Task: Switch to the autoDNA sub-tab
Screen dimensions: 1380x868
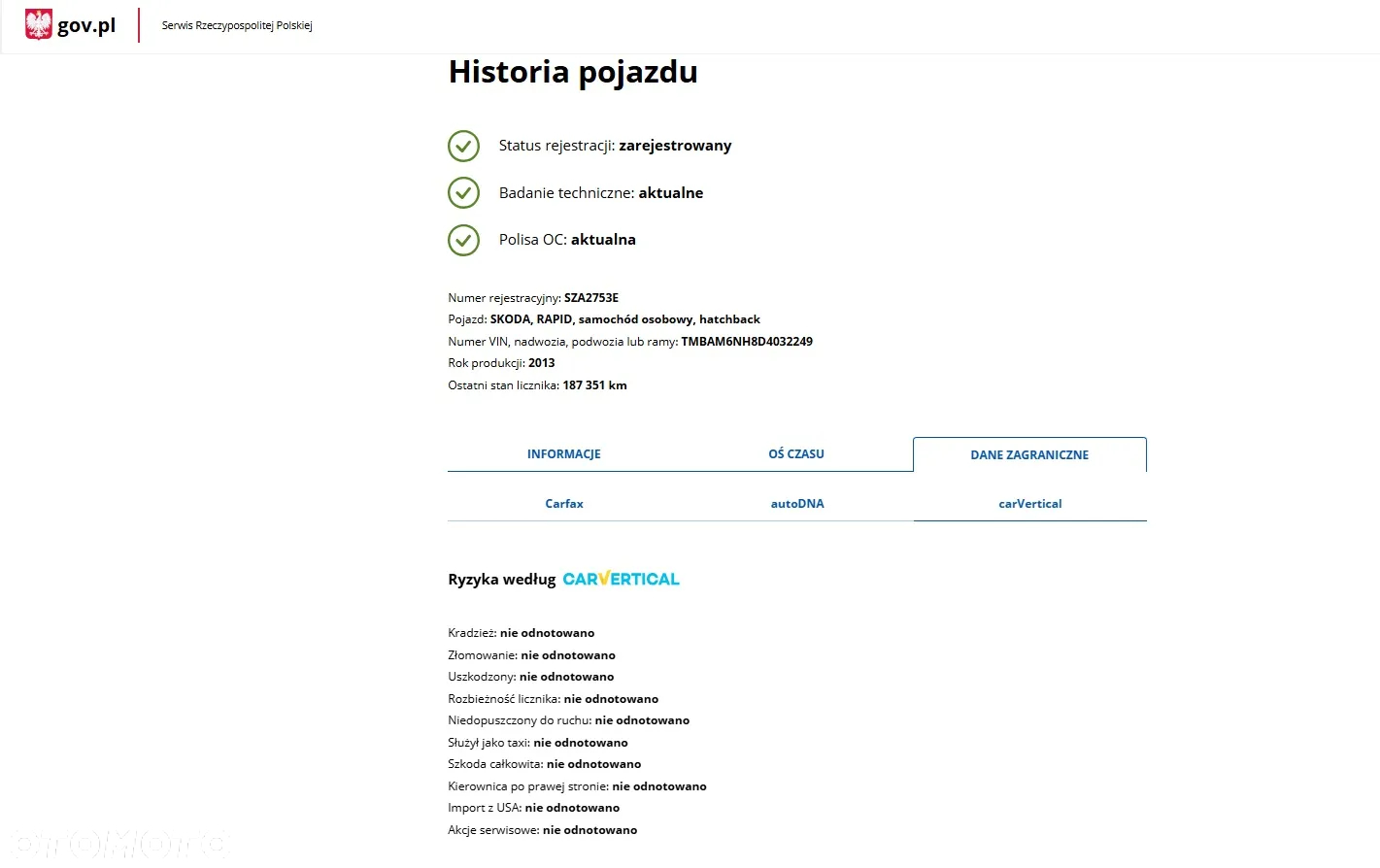Action: (797, 504)
